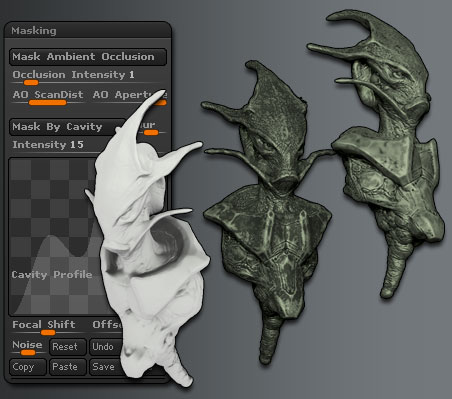Click the Noise slider

coord(28,348)
